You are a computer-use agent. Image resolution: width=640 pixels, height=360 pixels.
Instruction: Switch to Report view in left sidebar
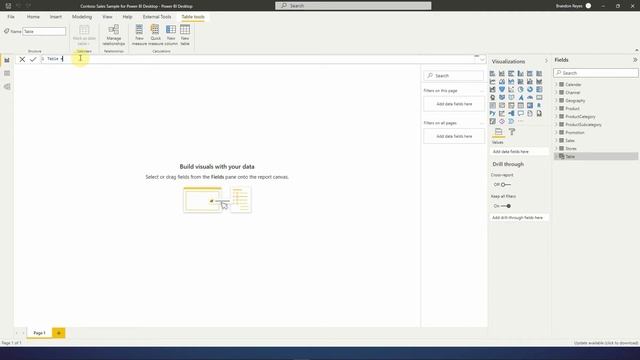click(x=7, y=60)
